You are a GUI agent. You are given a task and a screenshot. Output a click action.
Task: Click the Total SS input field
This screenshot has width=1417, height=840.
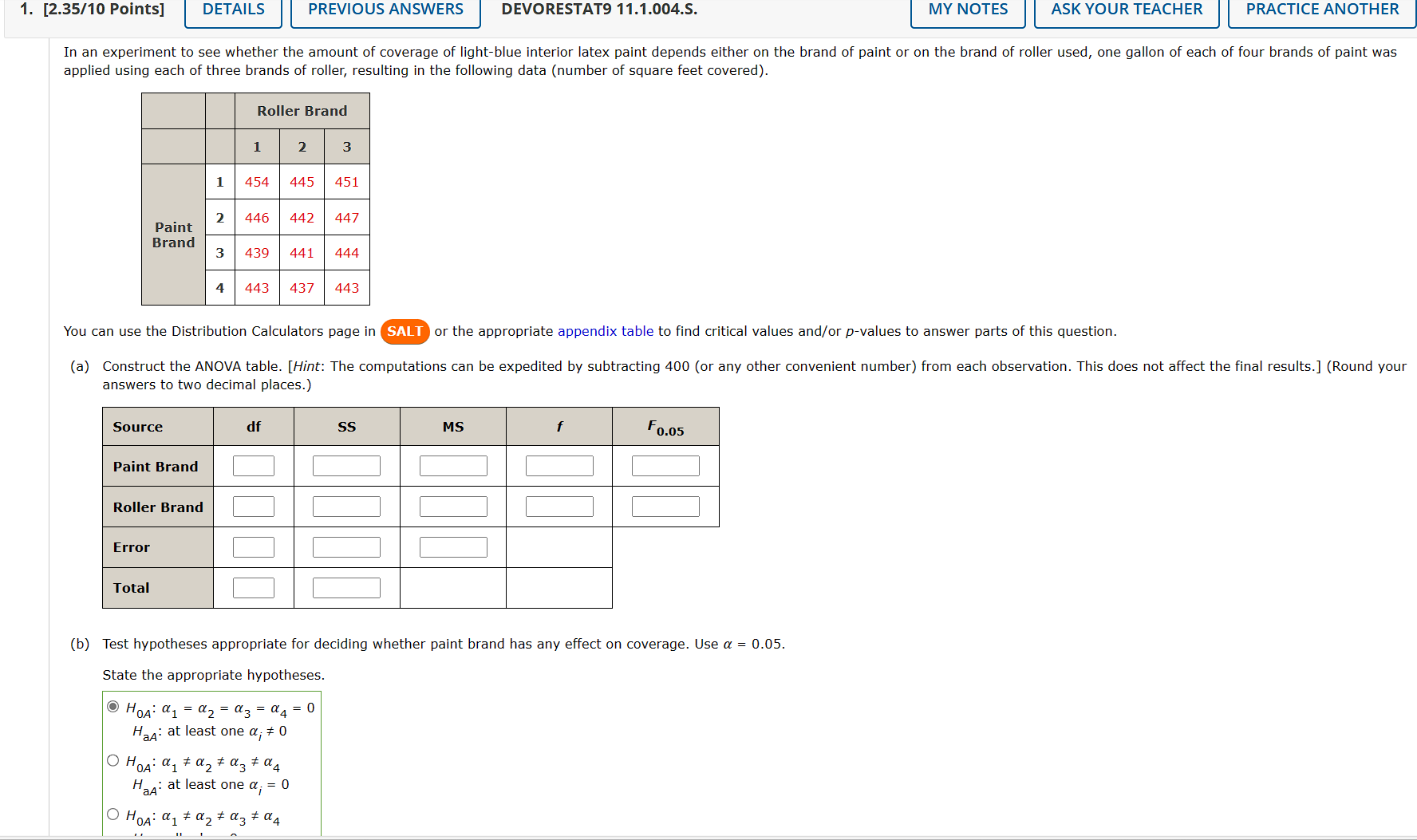[346, 587]
